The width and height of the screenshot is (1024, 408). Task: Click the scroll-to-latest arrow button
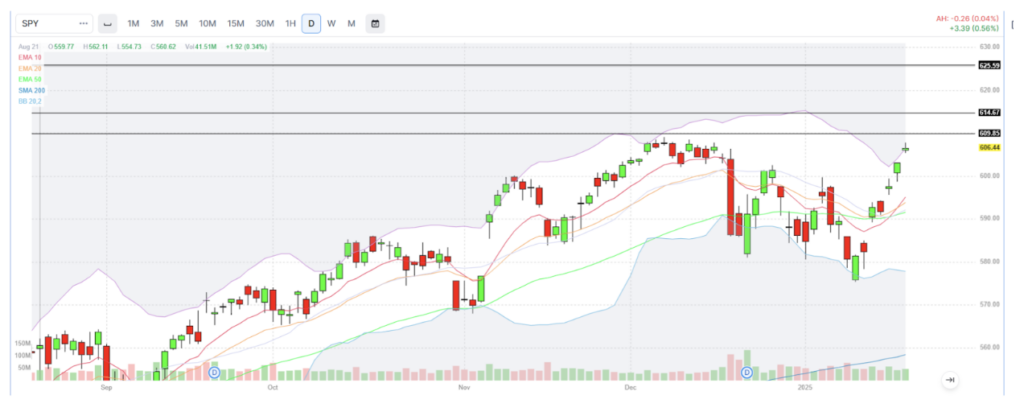(x=950, y=380)
